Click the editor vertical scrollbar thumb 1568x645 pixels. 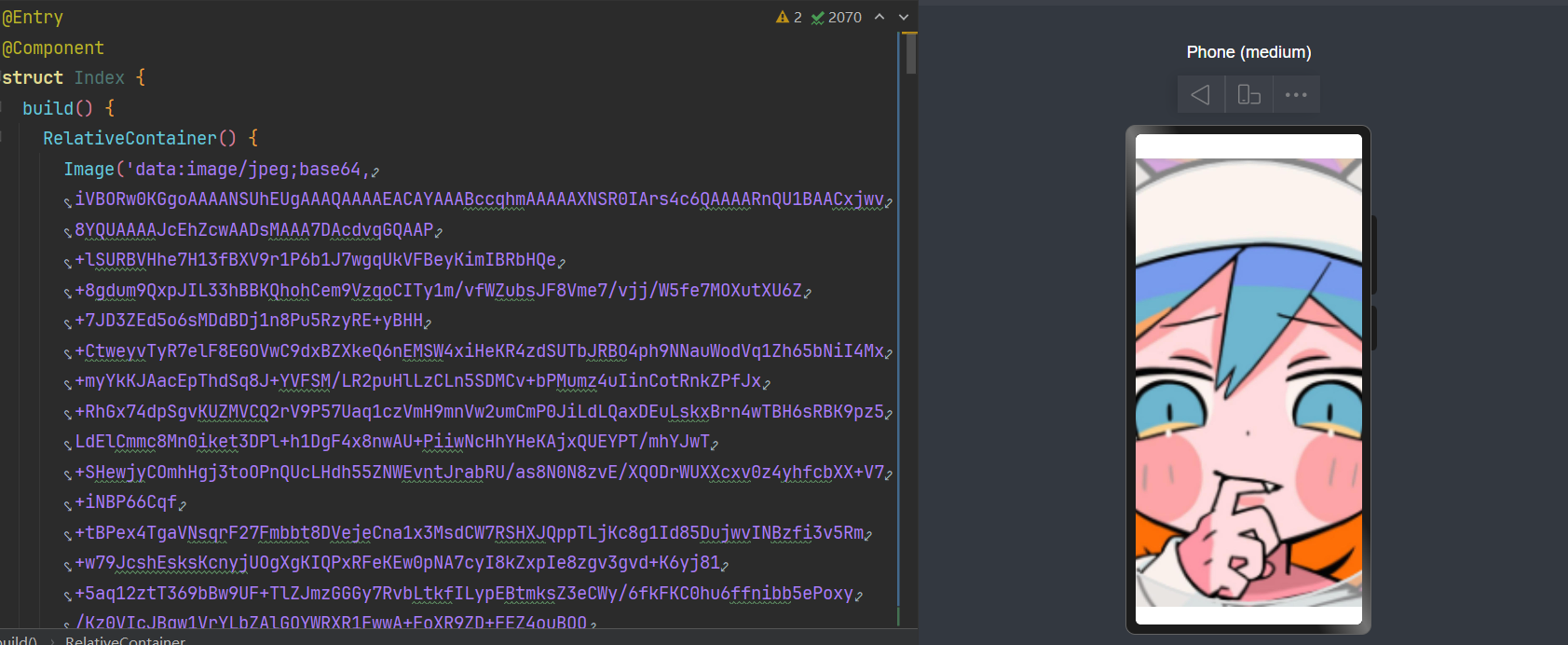point(911,54)
